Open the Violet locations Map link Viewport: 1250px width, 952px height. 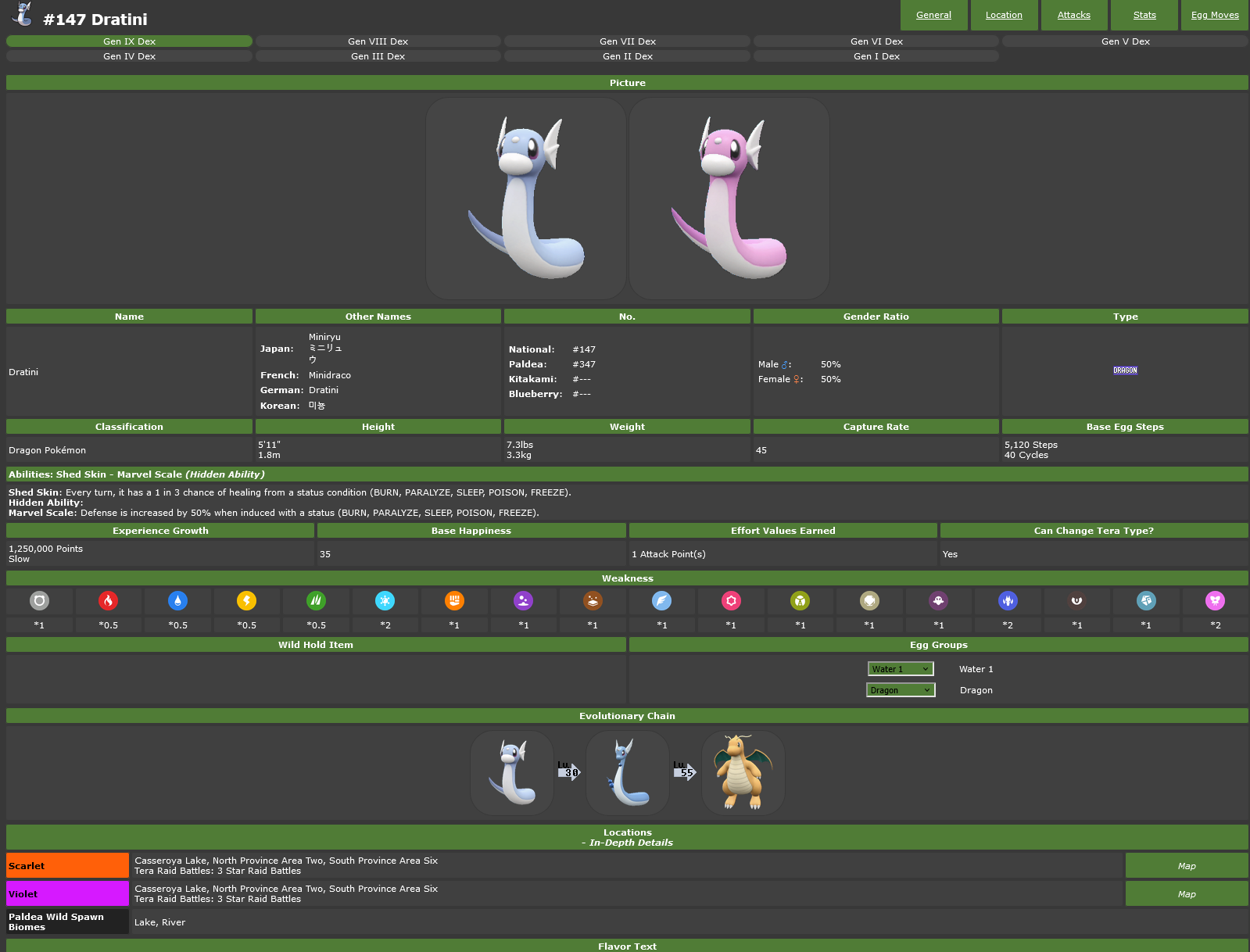coord(1187,894)
